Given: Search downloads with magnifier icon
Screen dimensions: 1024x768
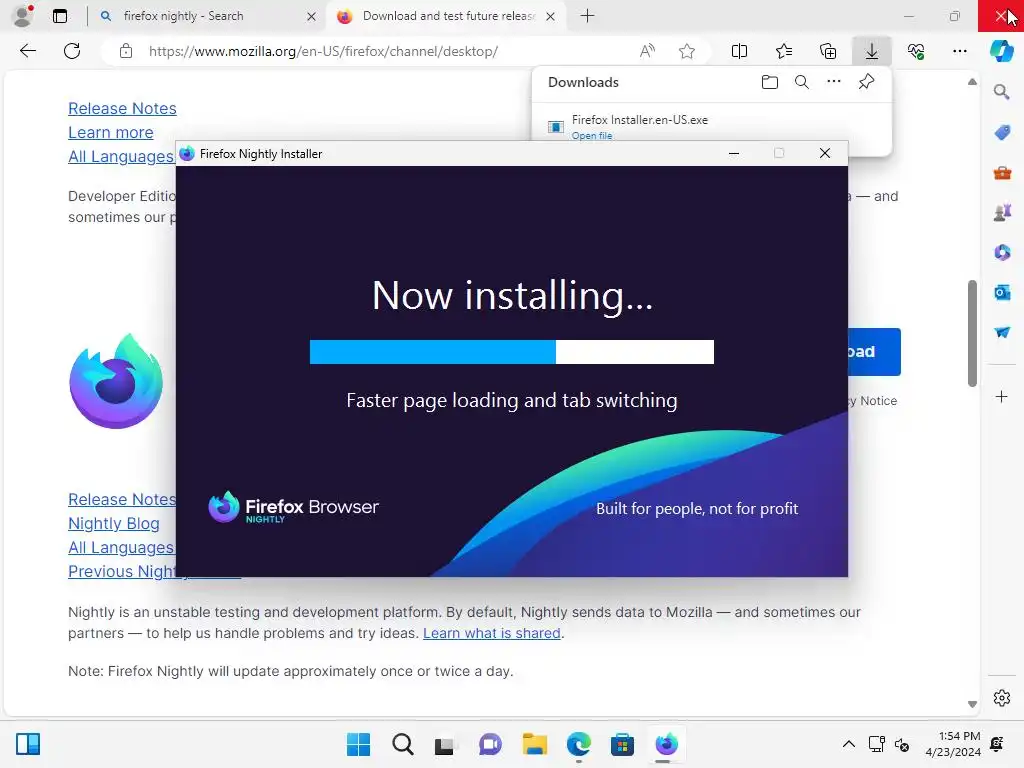Looking at the screenshot, I should pos(802,82).
